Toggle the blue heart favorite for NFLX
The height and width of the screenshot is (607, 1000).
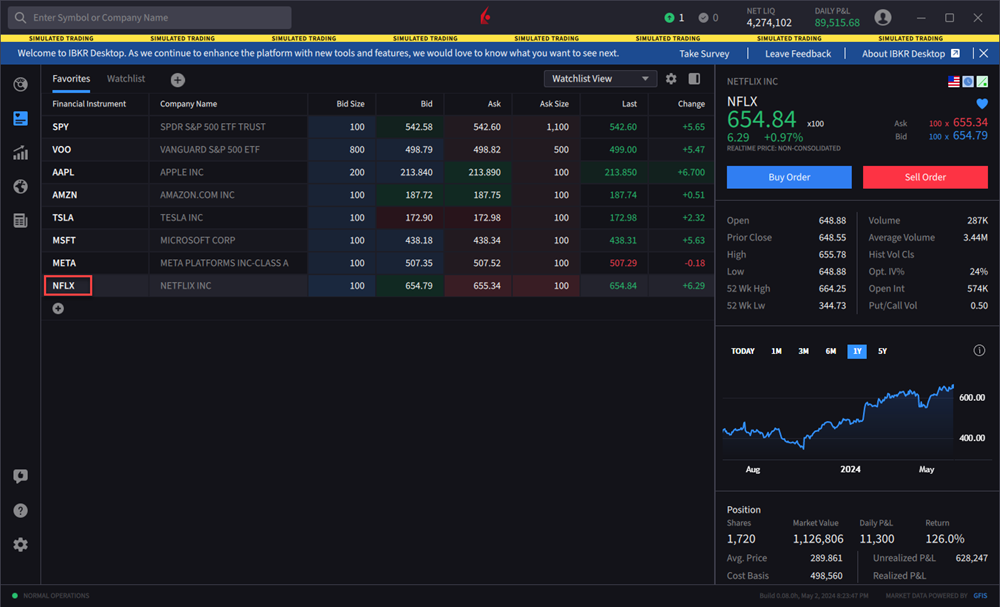[982, 103]
